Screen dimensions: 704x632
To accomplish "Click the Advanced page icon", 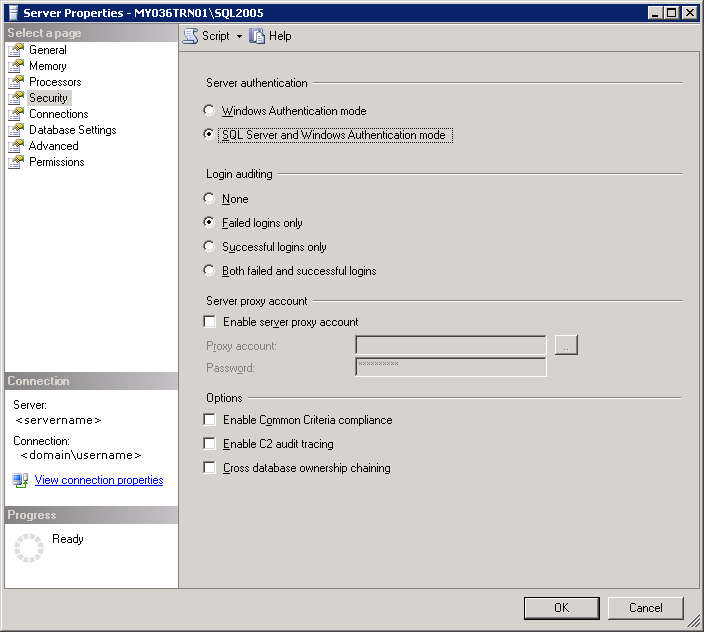I will click(16, 146).
